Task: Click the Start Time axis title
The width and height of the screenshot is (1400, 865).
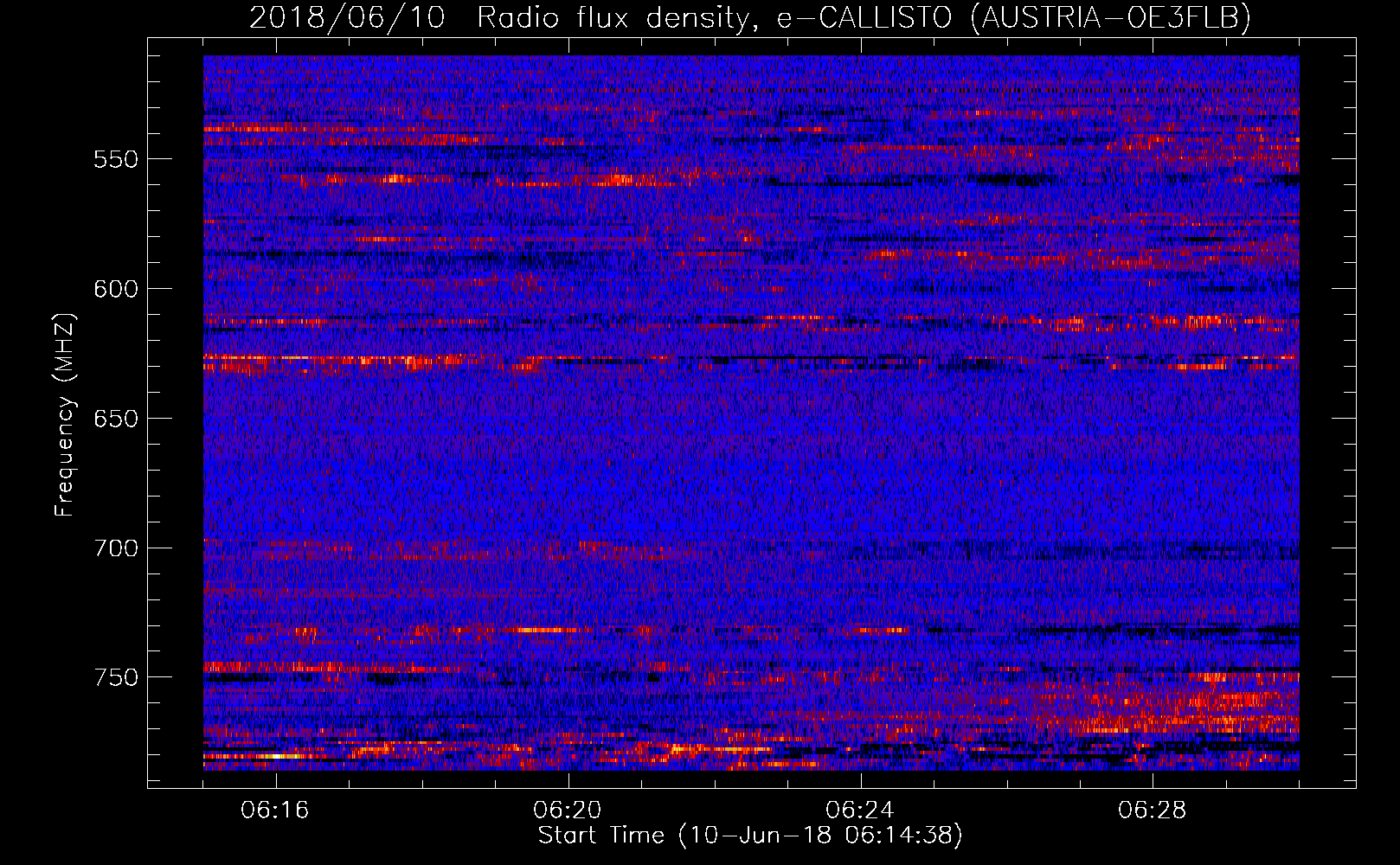Action: [749, 836]
